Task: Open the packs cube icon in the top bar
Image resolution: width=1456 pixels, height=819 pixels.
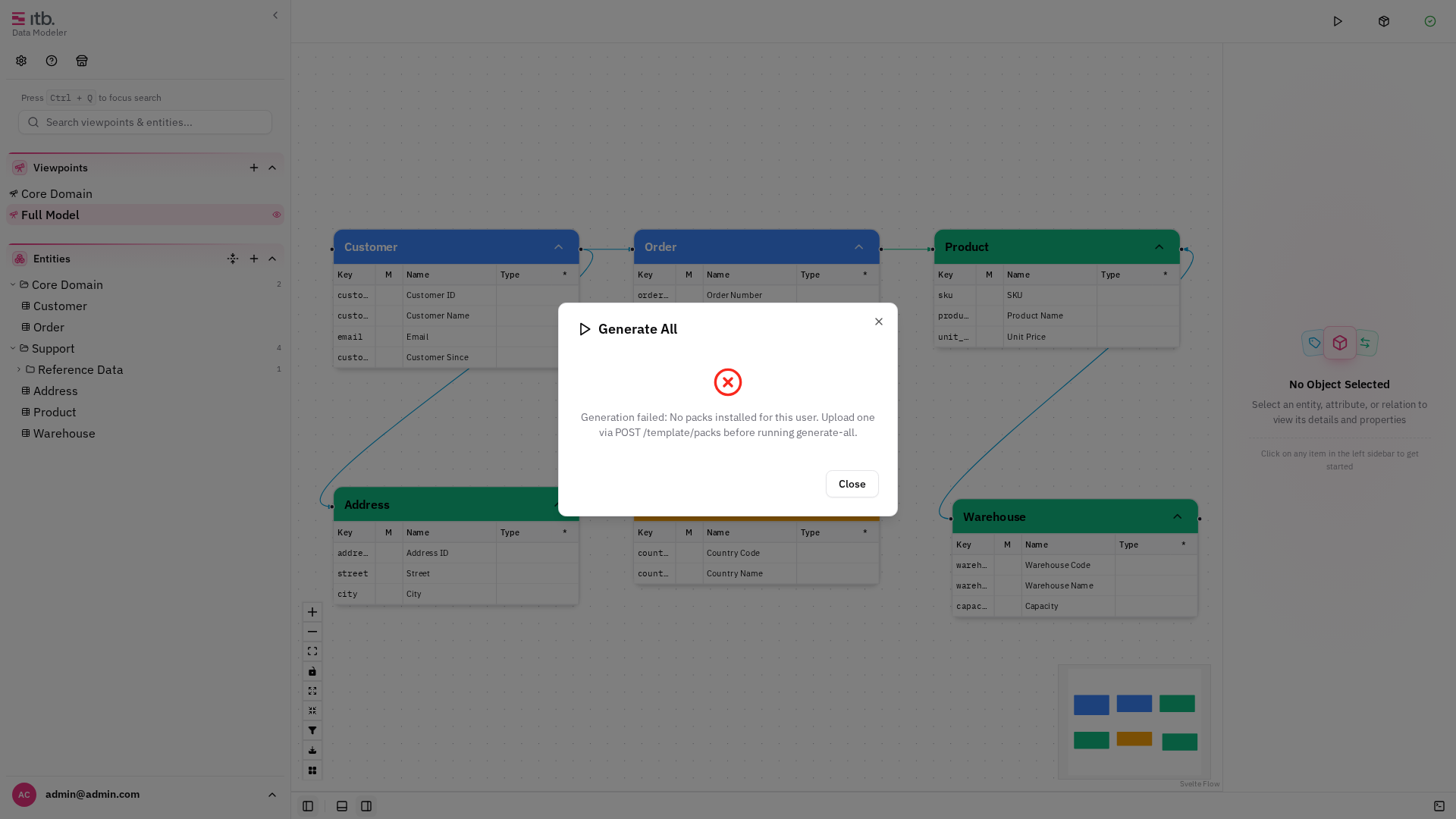Action: (x=1384, y=21)
